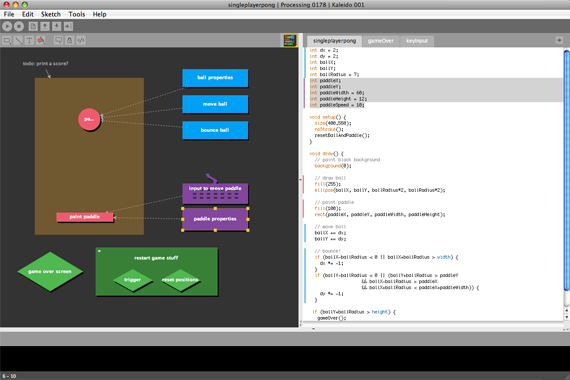Click the speech bubble note tool
Screen dimensions: 570x380
(x=58, y=40)
